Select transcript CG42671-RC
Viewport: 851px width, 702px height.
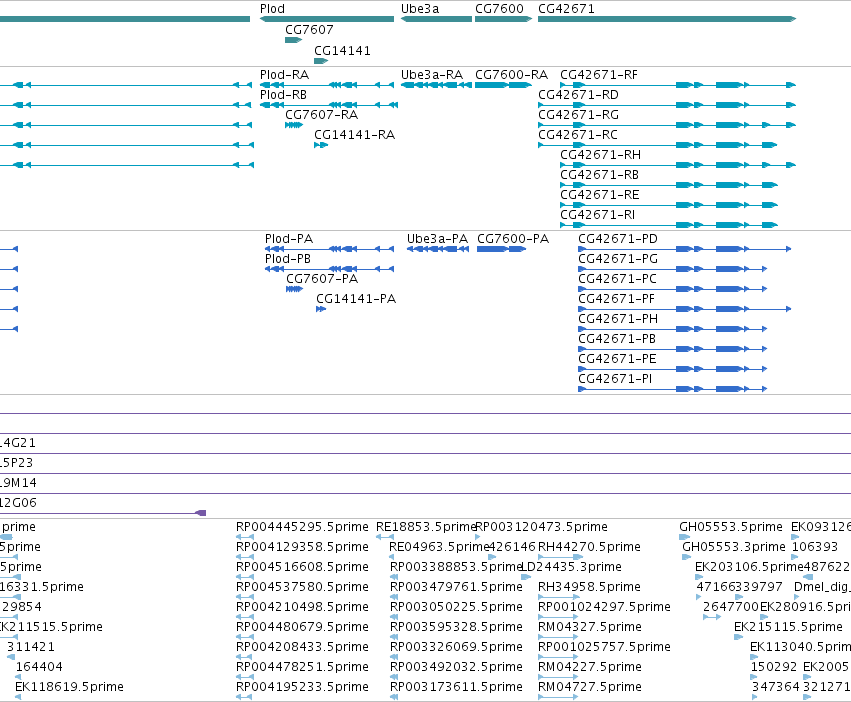[x=577, y=135]
